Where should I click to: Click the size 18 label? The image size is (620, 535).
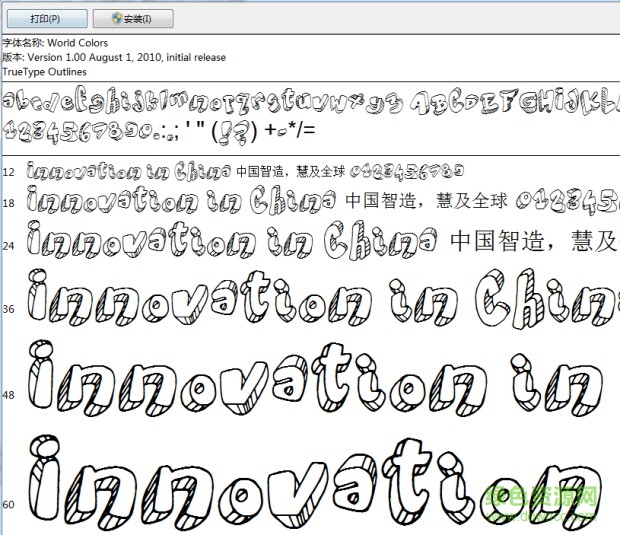pyautogui.click(x=8, y=203)
